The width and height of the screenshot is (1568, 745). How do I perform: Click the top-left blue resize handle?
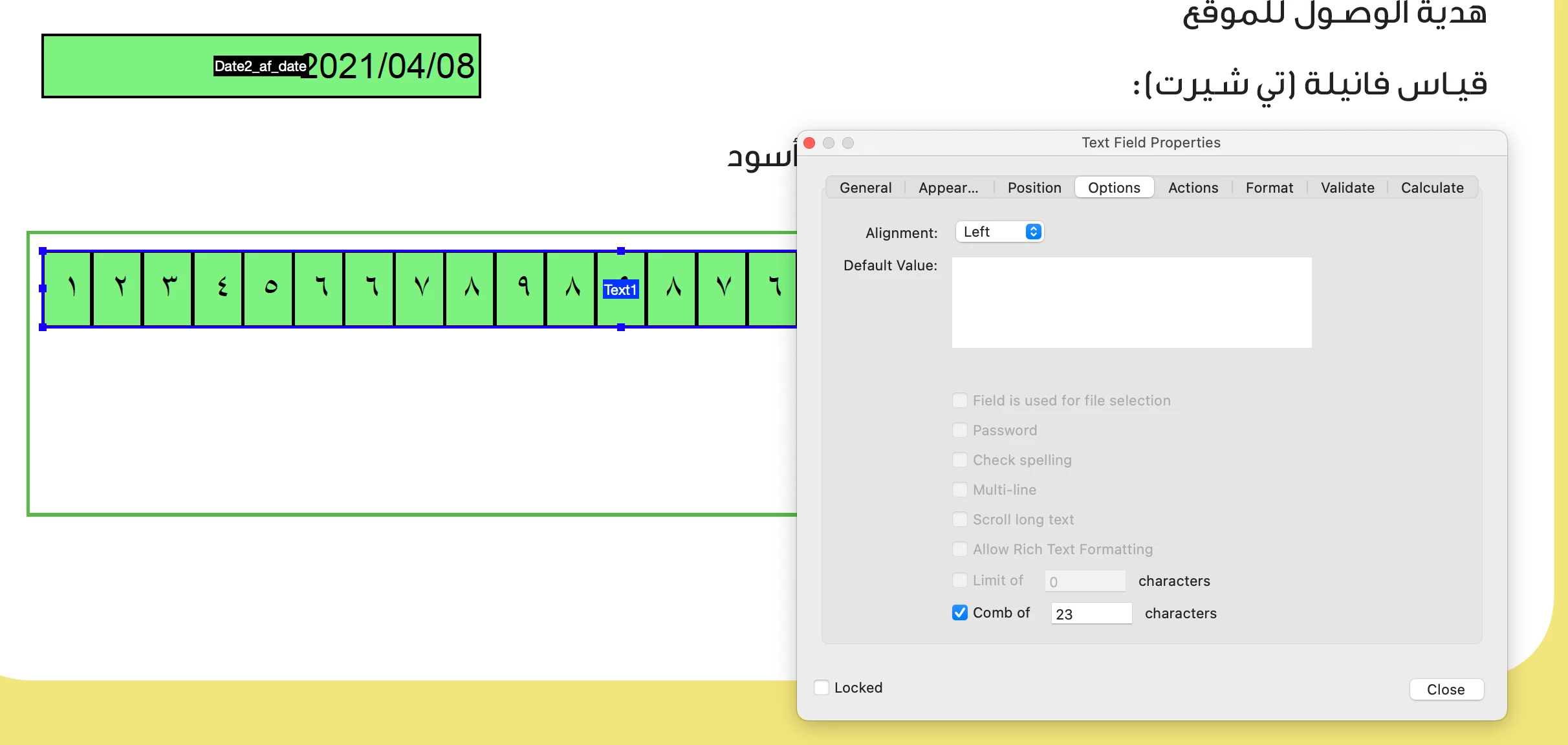tap(43, 251)
